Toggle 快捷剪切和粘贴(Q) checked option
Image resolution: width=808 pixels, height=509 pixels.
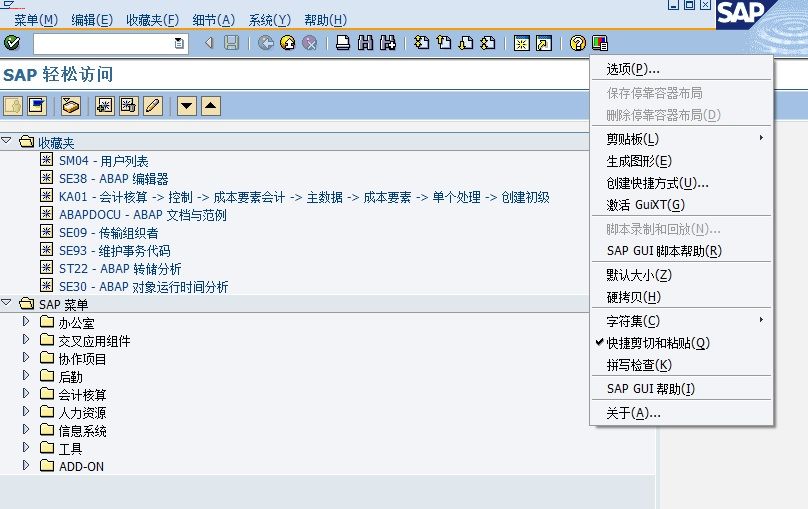click(681, 343)
